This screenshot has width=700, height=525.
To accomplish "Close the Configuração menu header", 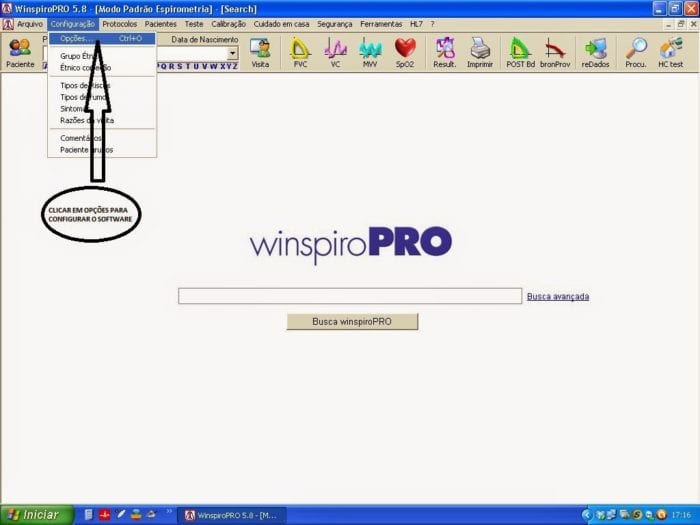I will coord(72,24).
